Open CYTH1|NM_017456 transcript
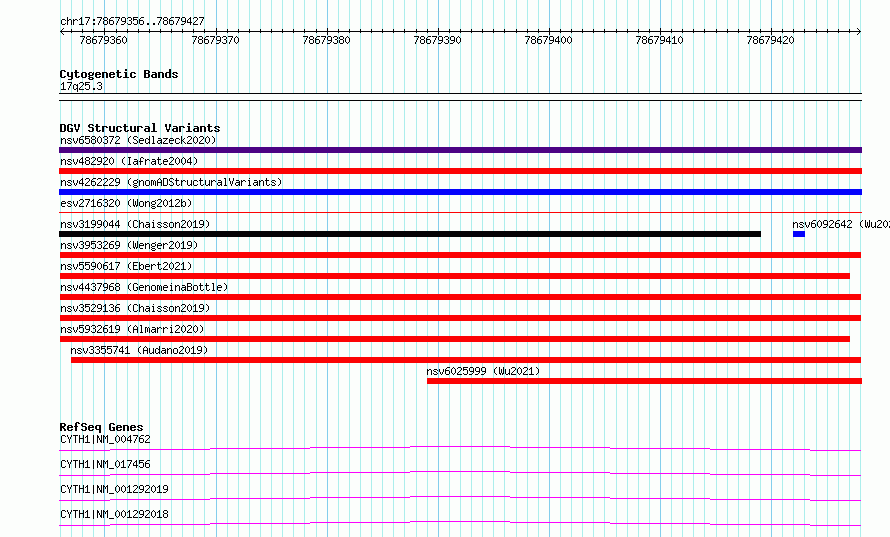The width and height of the screenshot is (890, 537). (x=105, y=464)
